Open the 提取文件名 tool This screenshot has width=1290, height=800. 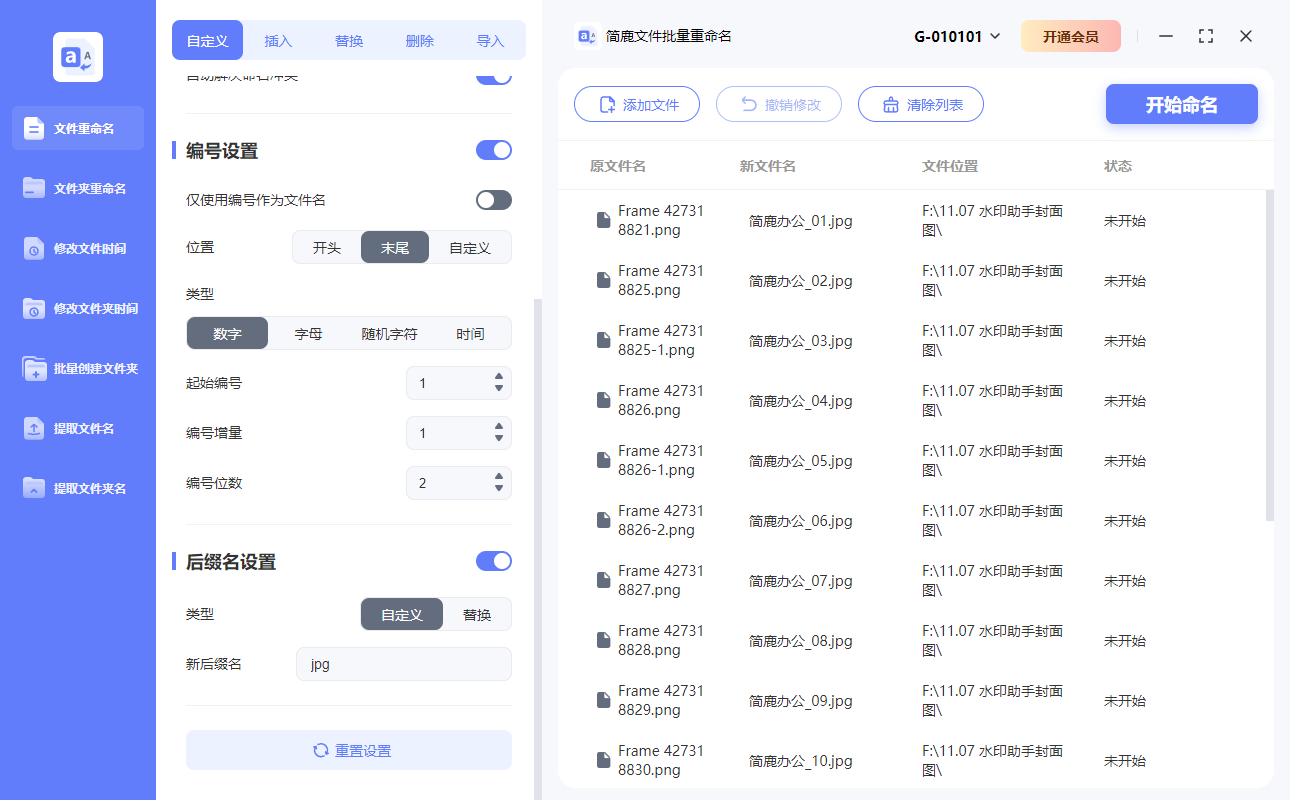(x=77, y=428)
